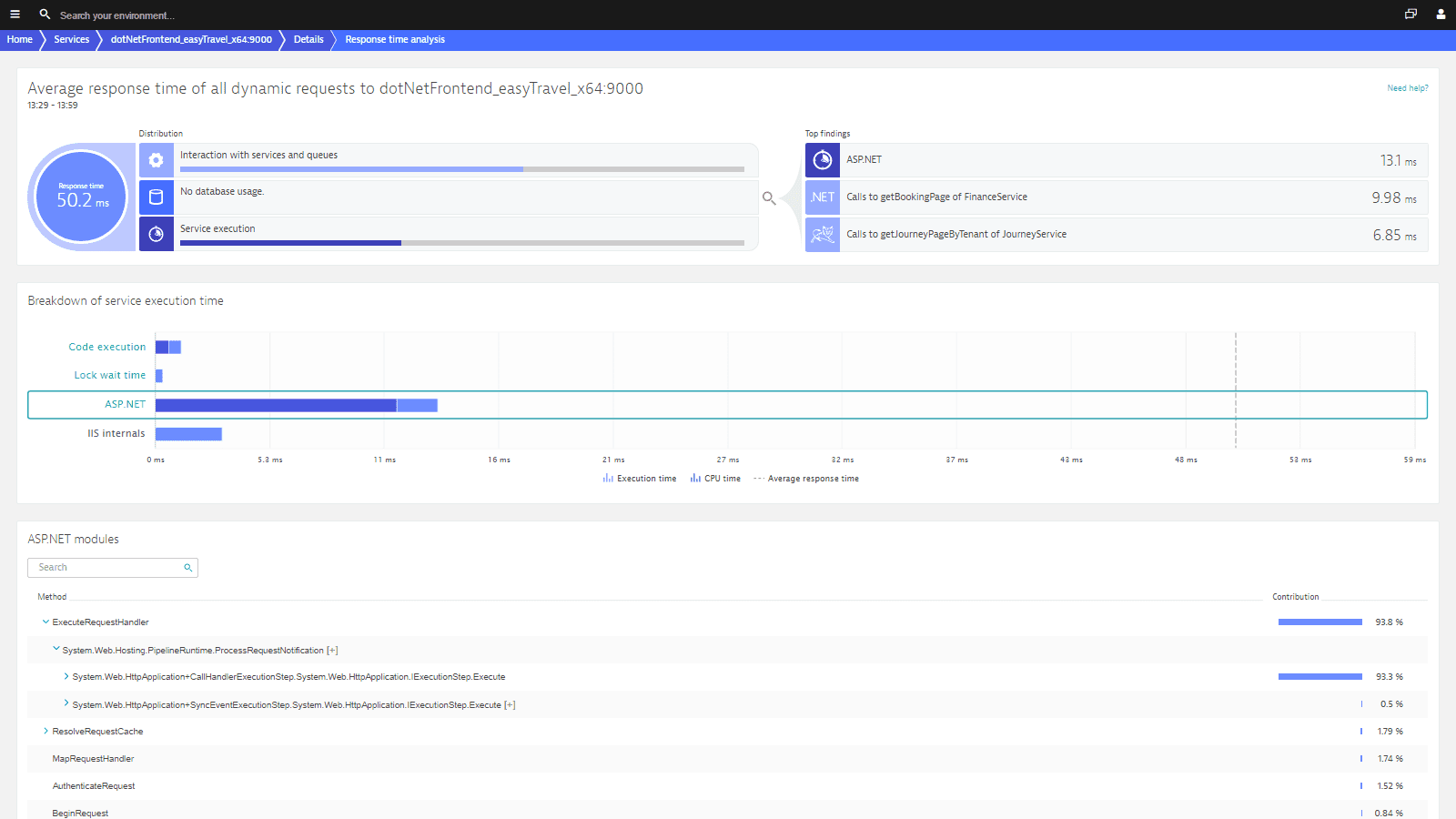The height and width of the screenshot is (819, 1456).
Task: Click ExecuteRequestHandler 93.8 % contribution bar
Action: 1319,622
